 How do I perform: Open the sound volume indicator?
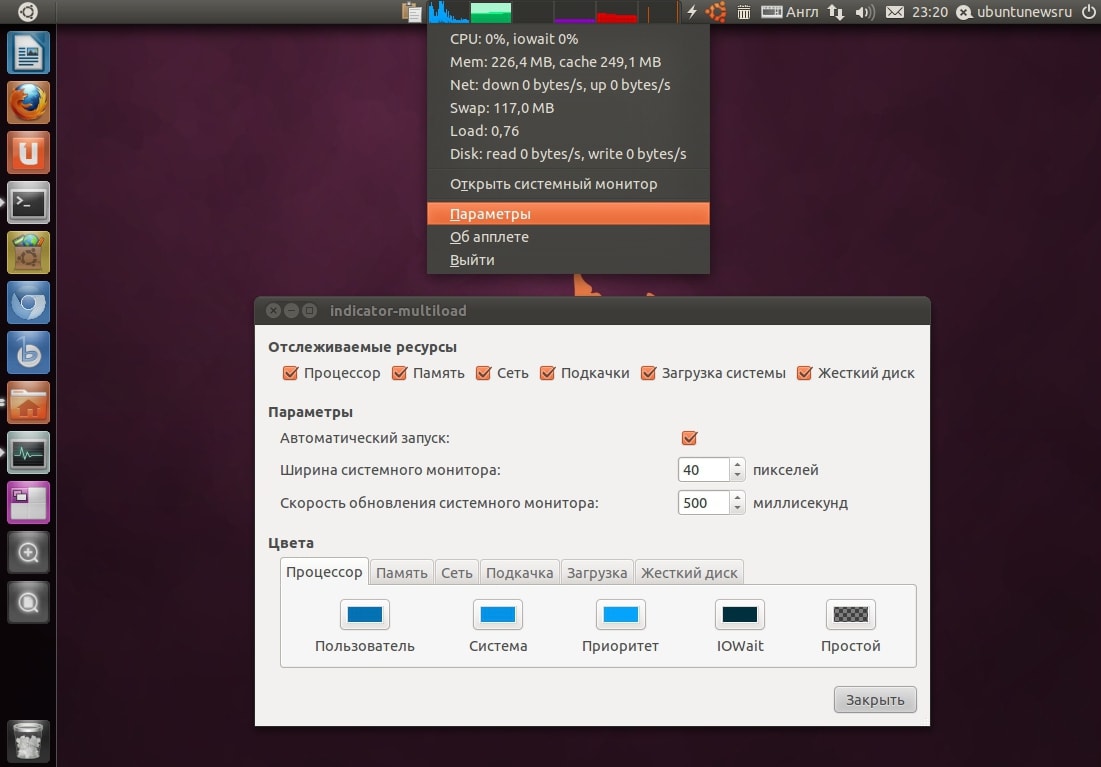coord(865,12)
